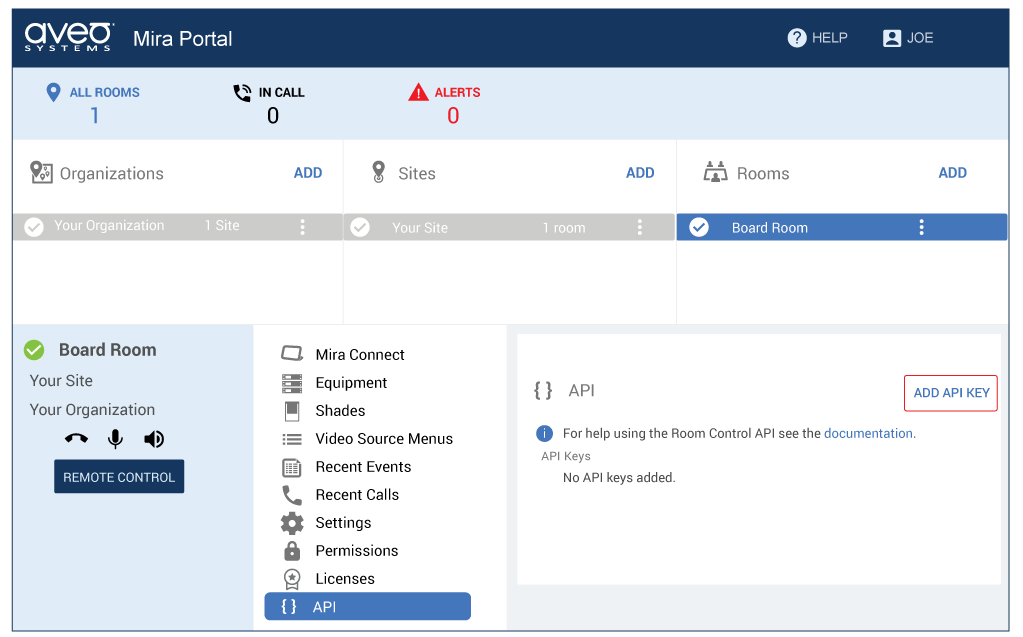Open the API documentation link

click(868, 434)
